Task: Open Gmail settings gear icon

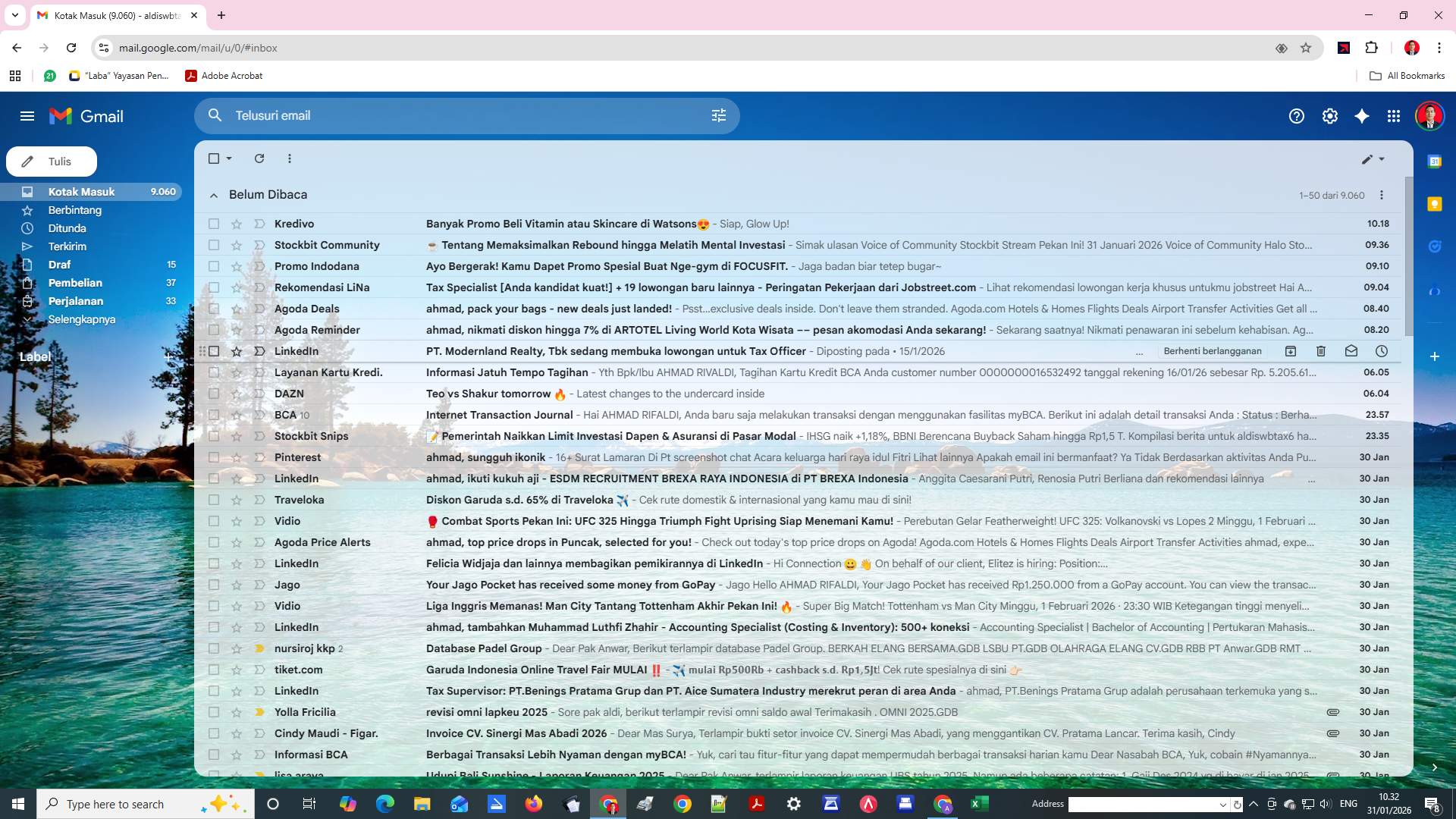Action: (x=1329, y=116)
